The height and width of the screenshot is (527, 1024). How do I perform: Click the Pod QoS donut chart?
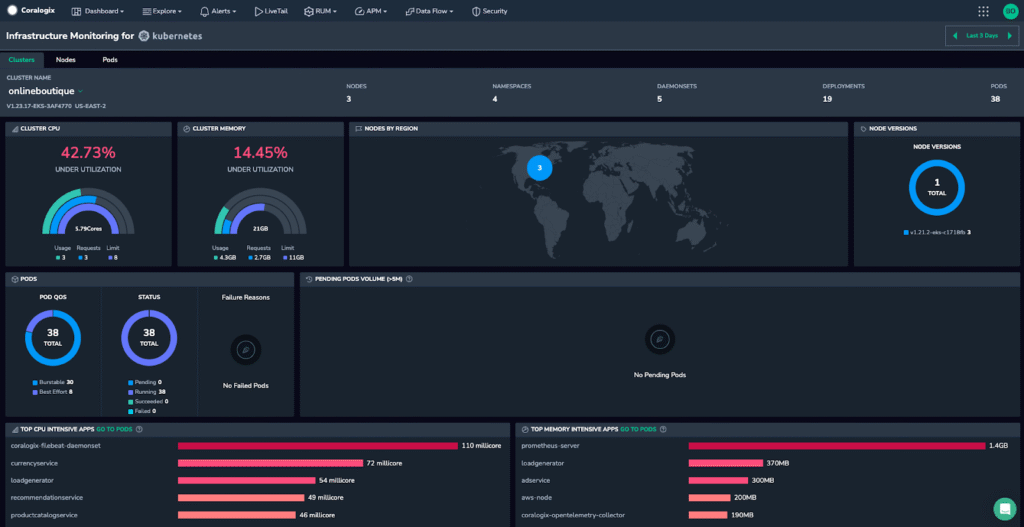tap(53, 337)
